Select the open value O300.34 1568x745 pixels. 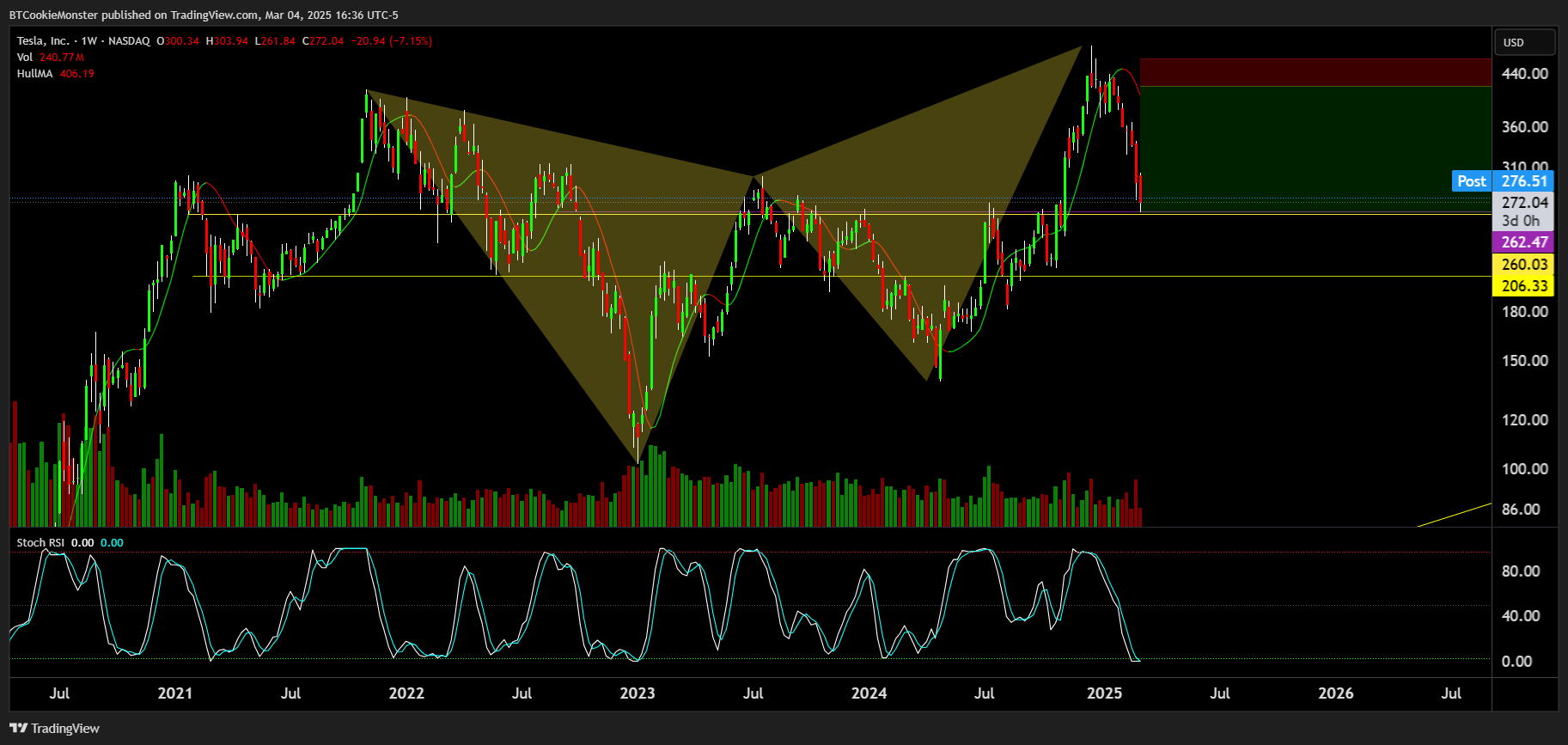(178, 40)
